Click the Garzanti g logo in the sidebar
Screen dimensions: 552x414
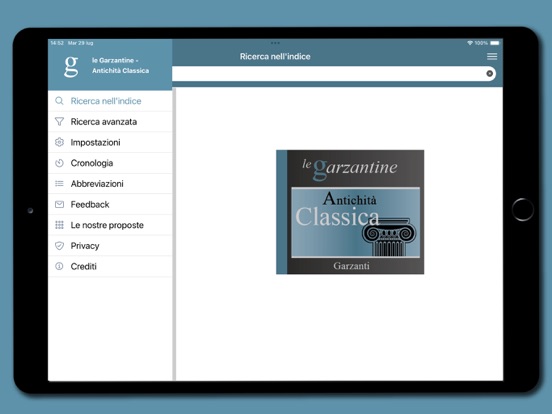pos(71,66)
